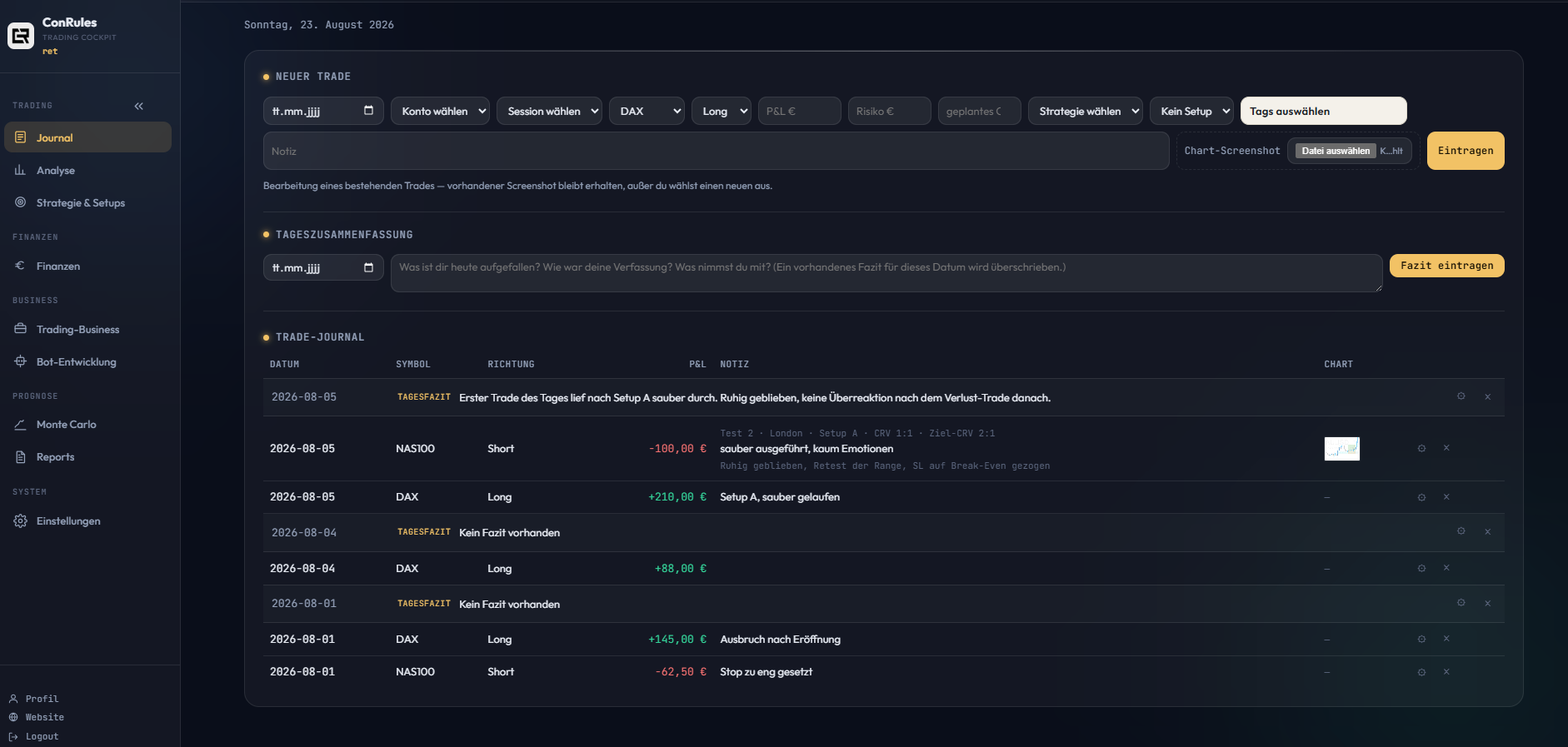Click the date 'Sonntag, 23. August 2026'
The width and height of the screenshot is (1568, 747).
[x=319, y=25]
